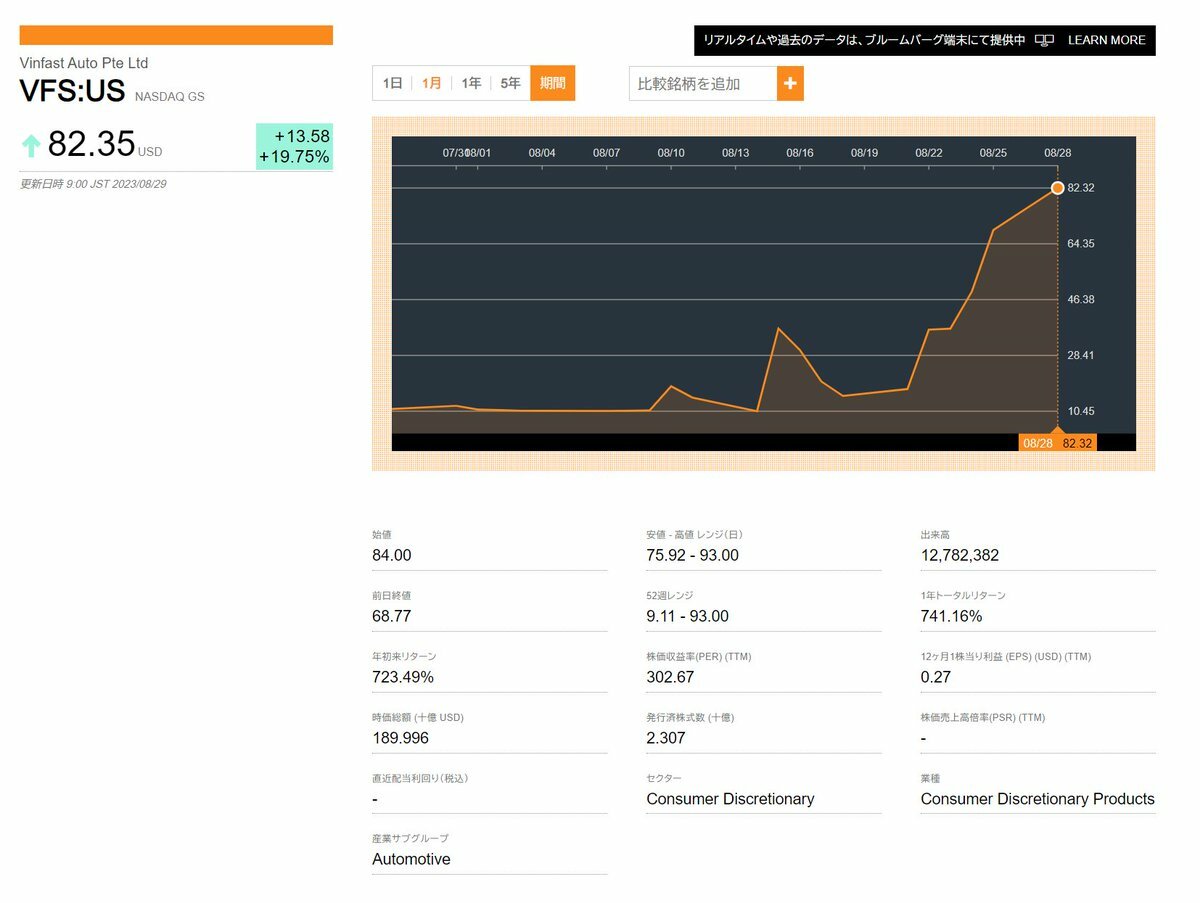
Task: Click the VFS:US ticker heading
Action: tap(72, 92)
